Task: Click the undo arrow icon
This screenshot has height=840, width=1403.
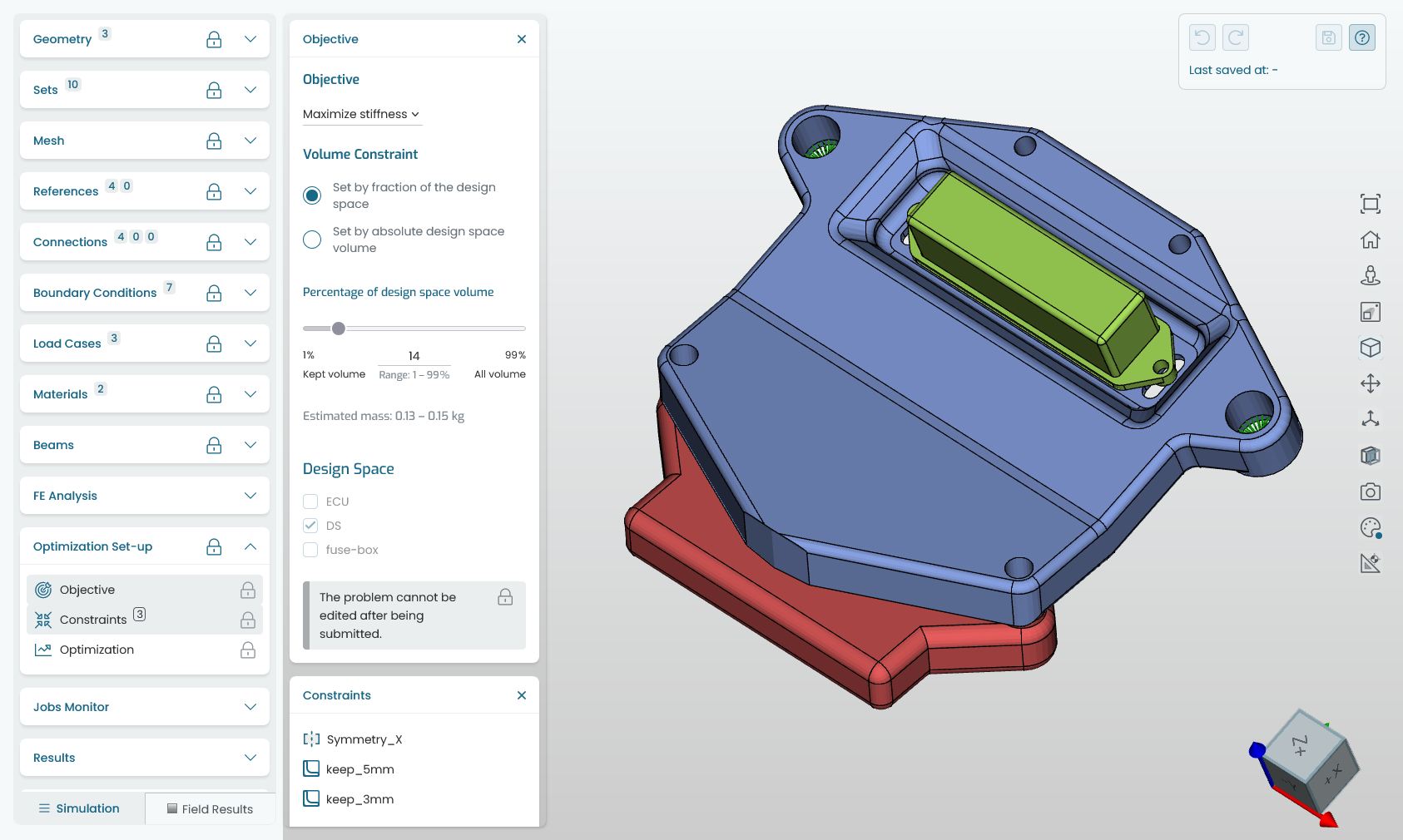Action: click(x=1202, y=37)
